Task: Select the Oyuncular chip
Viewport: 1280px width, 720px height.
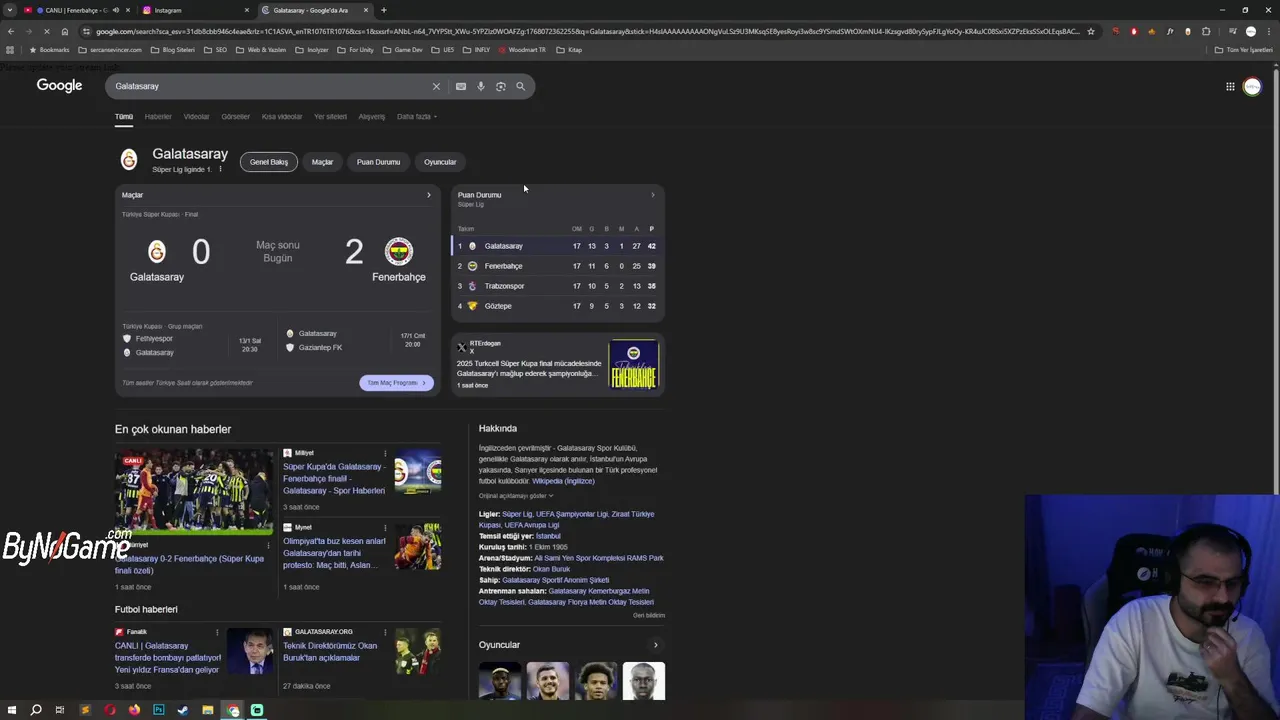Action: (440, 162)
